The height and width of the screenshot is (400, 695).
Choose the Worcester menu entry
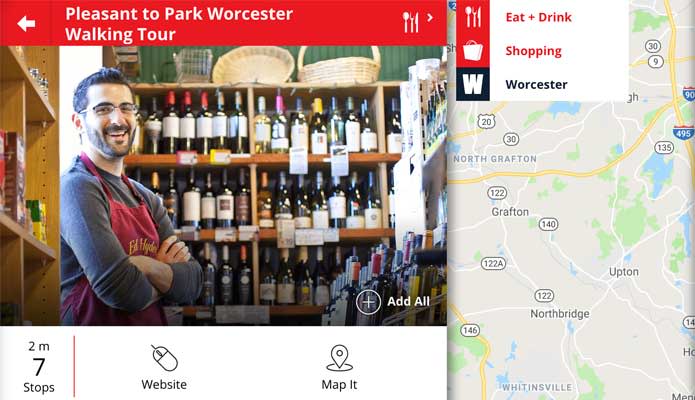pos(536,84)
